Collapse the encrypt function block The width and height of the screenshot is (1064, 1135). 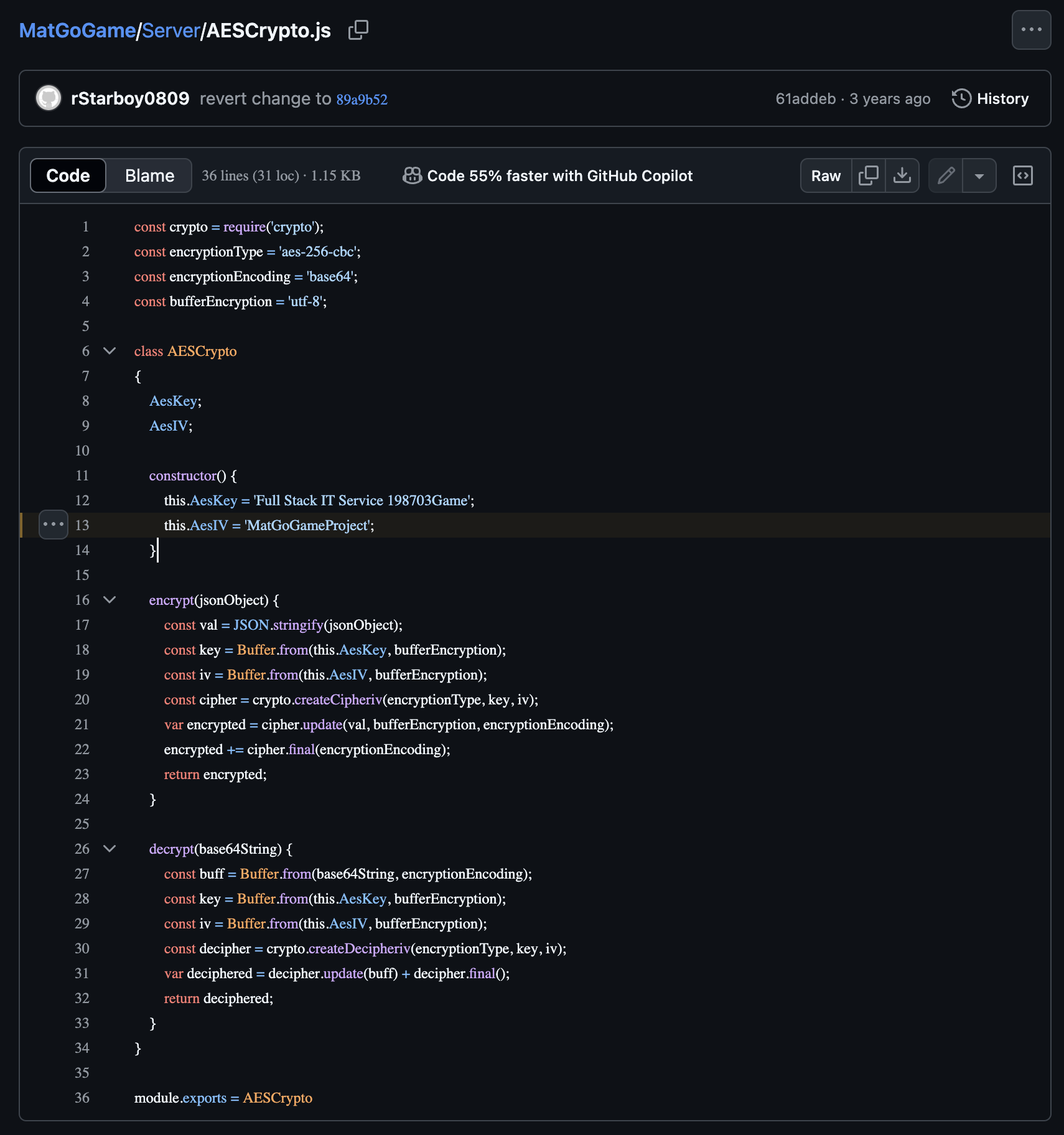[110, 600]
